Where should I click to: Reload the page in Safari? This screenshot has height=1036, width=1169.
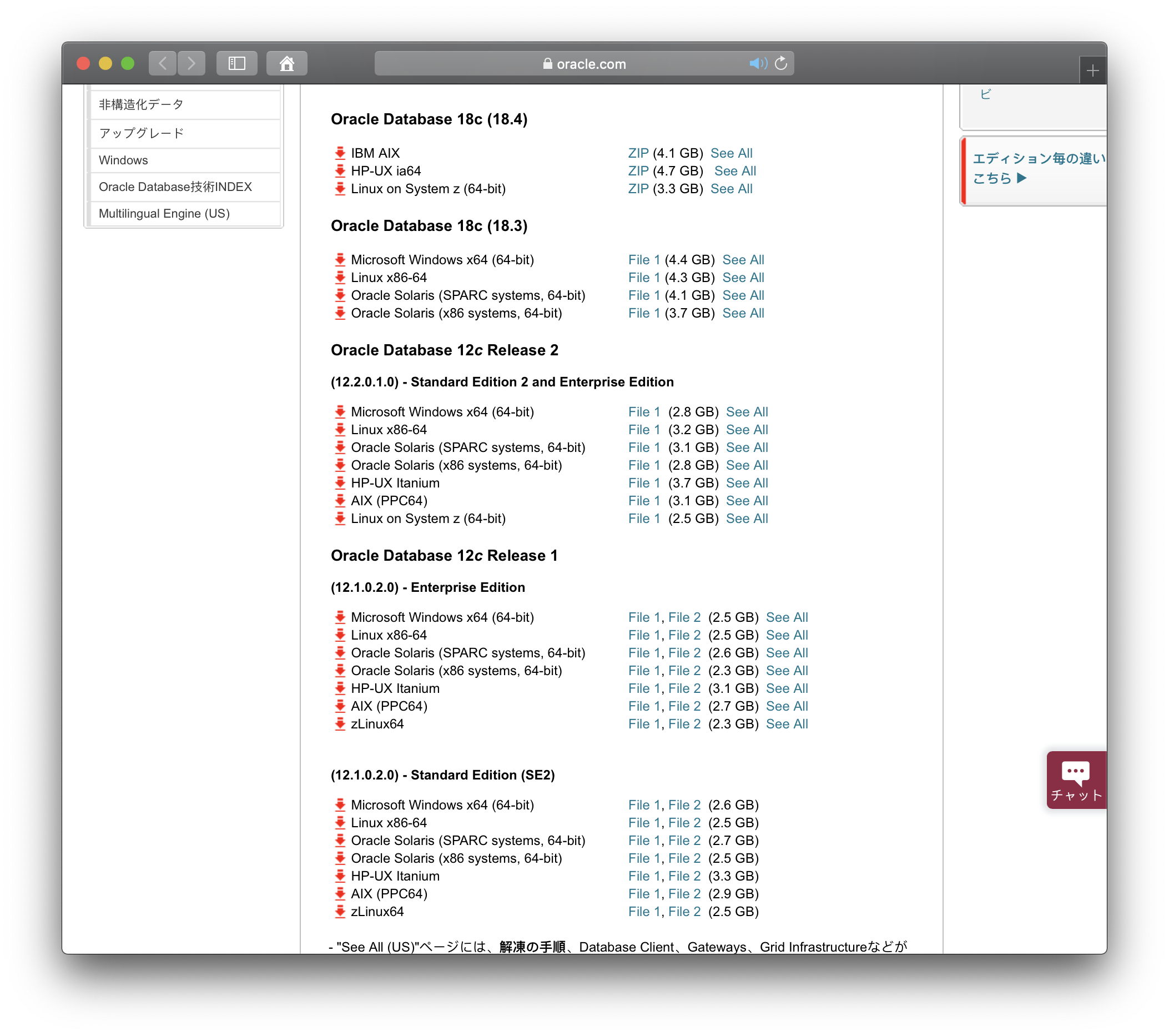(x=781, y=63)
